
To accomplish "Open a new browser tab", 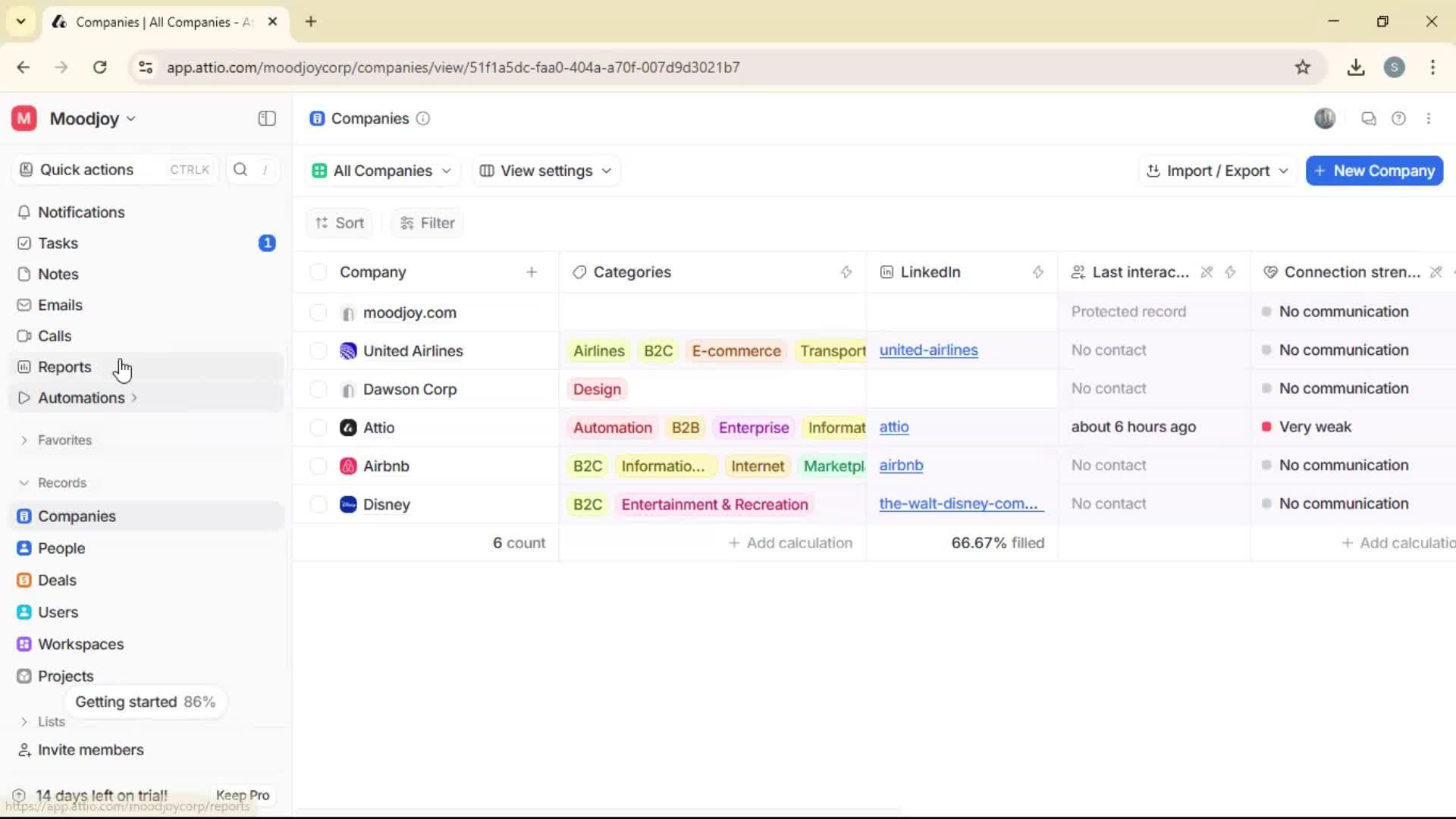I will [311, 21].
